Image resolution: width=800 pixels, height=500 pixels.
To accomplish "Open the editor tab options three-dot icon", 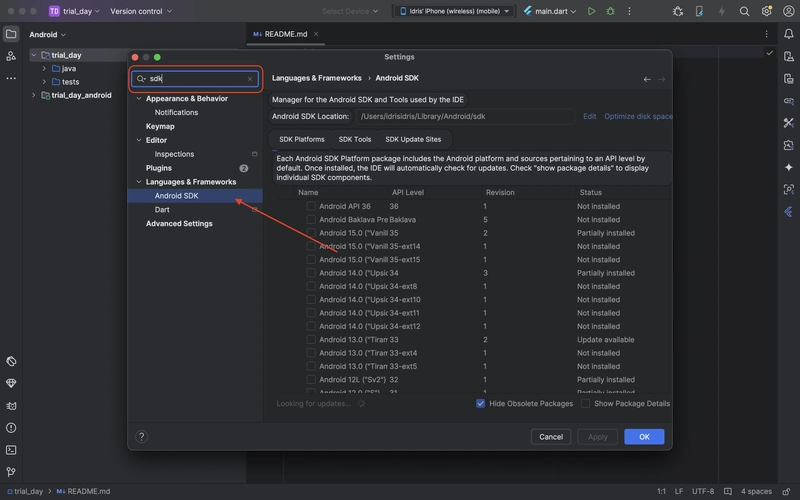I will click(x=766, y=34).
